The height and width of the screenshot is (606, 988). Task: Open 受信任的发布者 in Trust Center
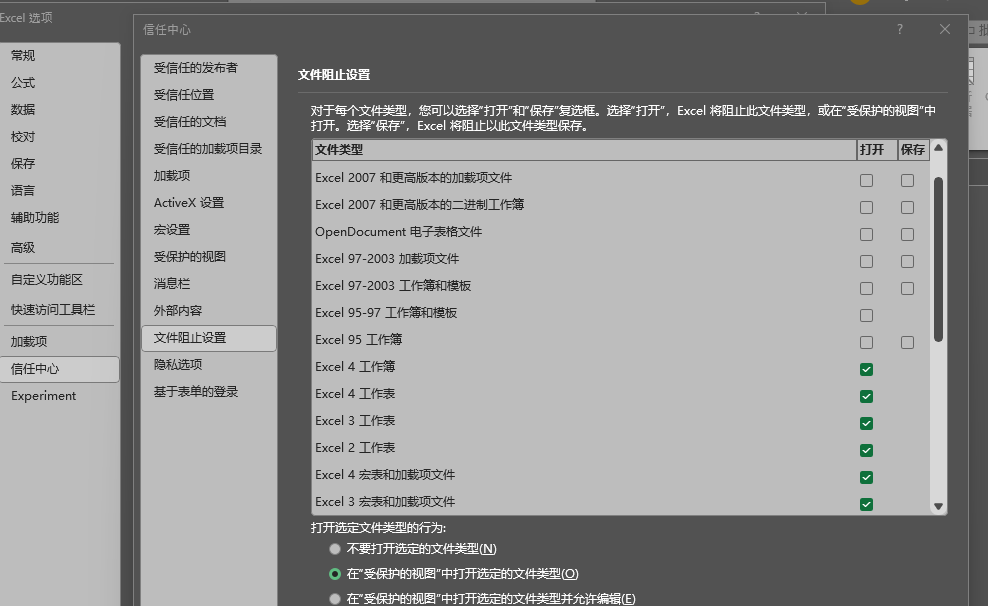[x=209, y=68]
